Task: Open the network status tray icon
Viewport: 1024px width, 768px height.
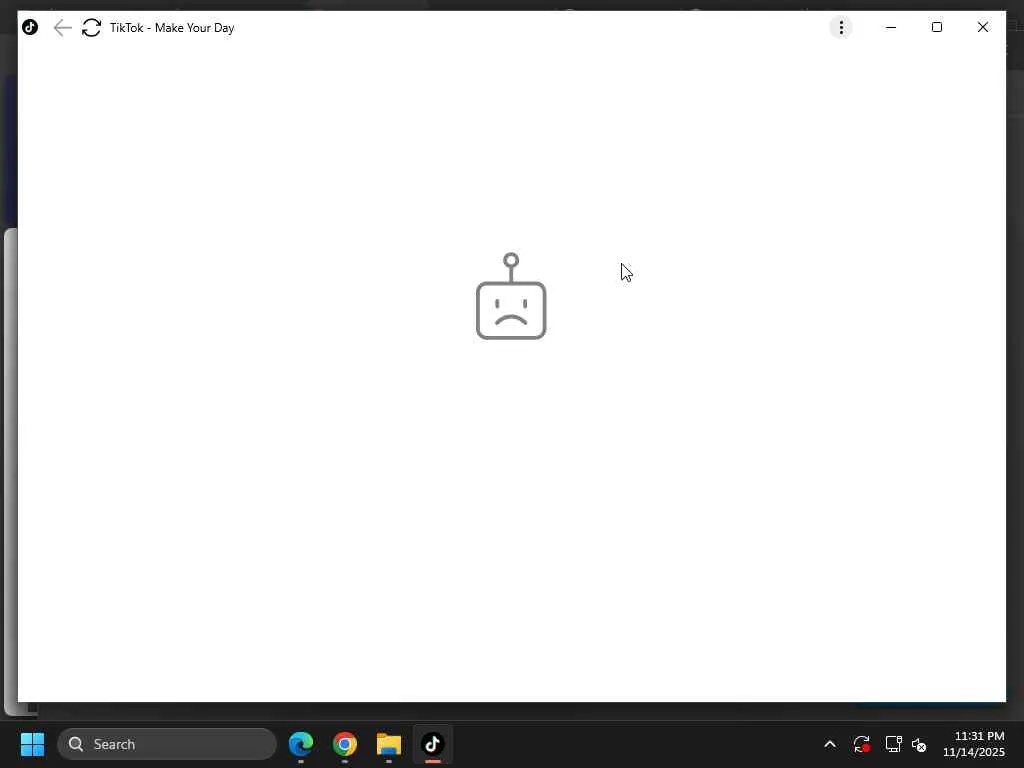Action: 893,744
